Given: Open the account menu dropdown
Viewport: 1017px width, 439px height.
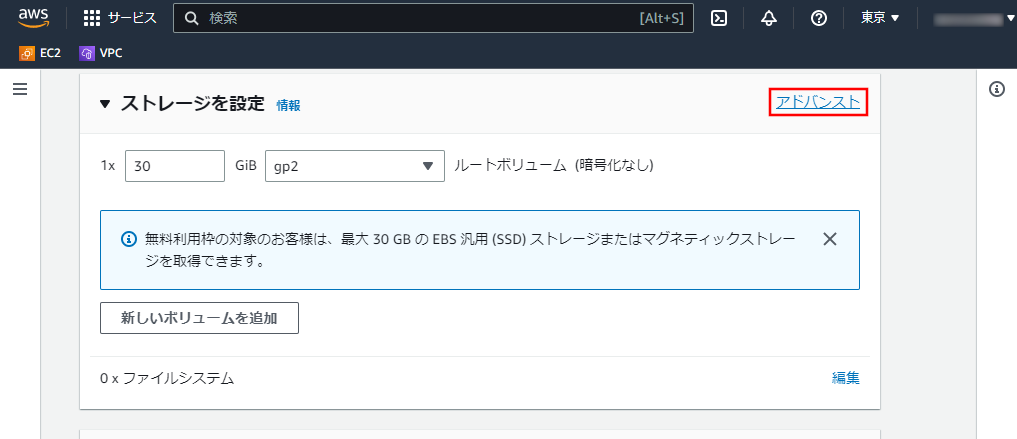Looking at the screenshot, I should [973, 19].
